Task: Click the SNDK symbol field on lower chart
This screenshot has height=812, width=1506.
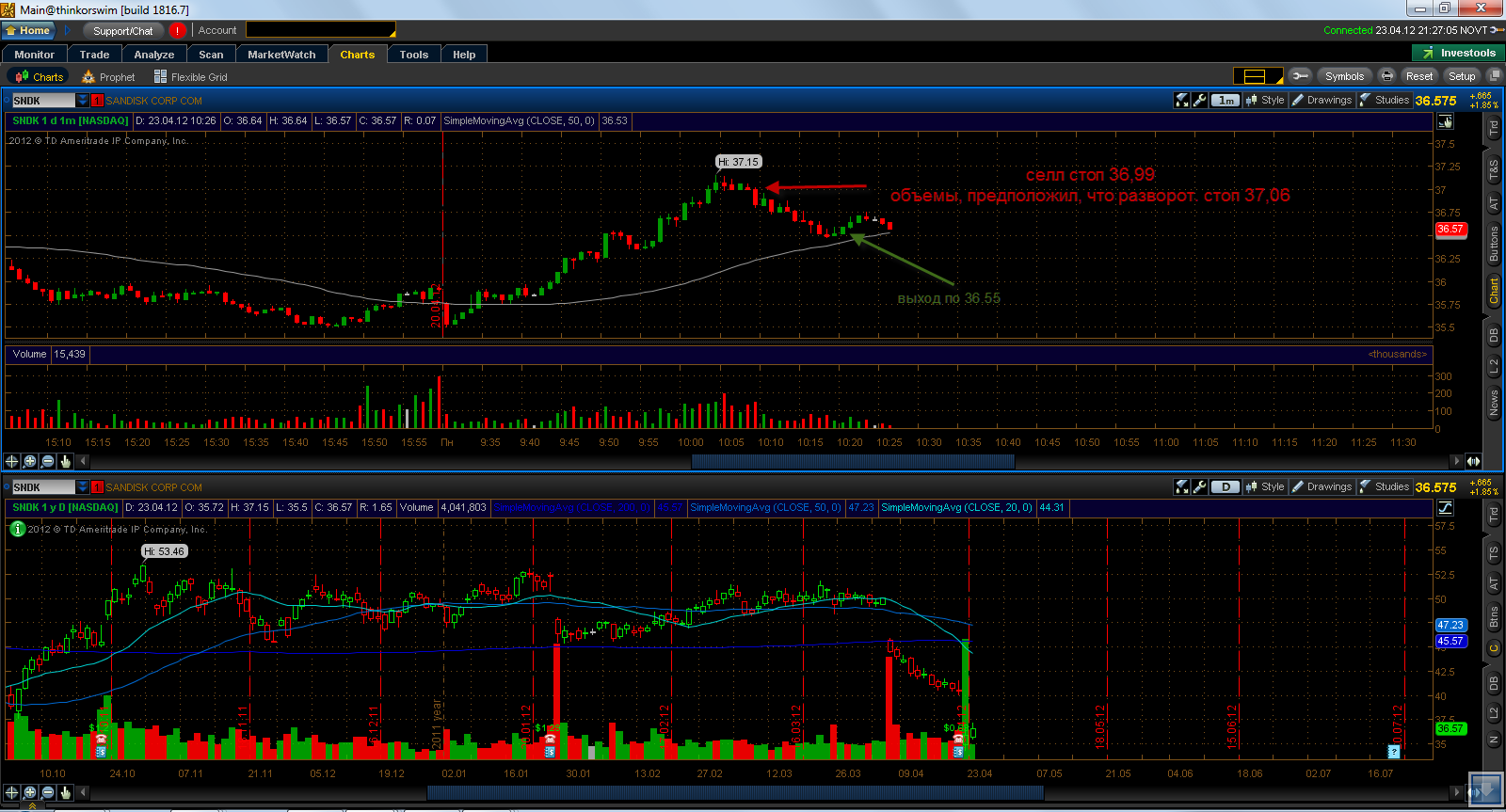Action: tap(43, 487)
